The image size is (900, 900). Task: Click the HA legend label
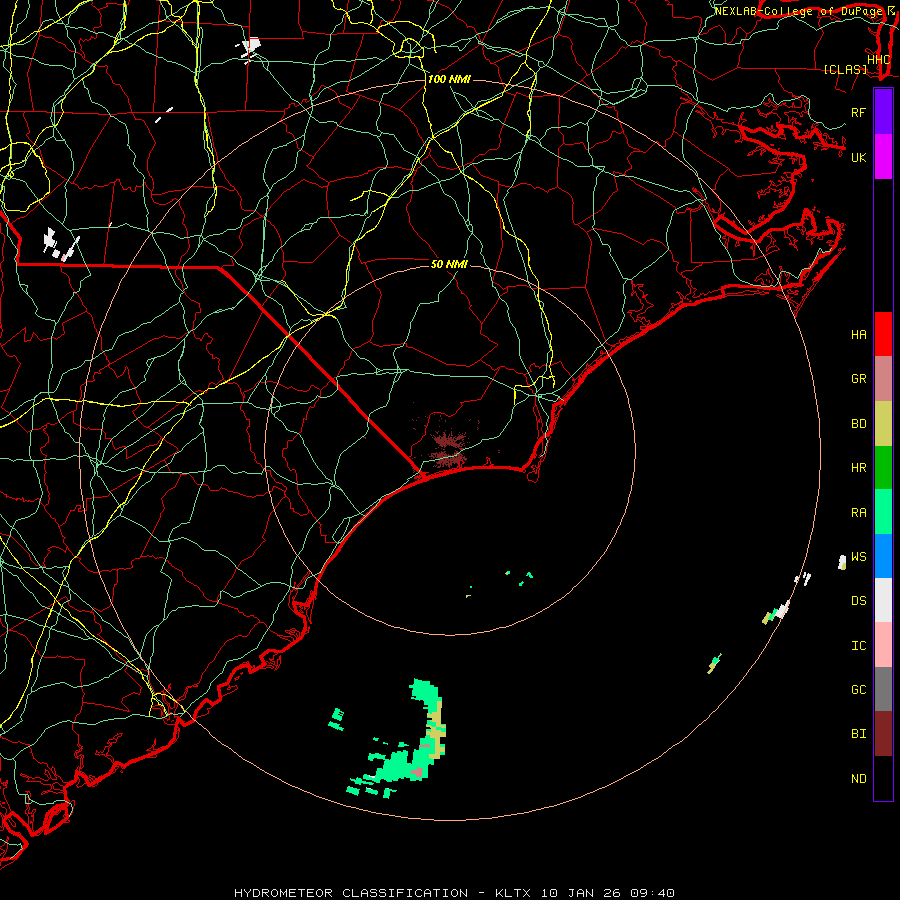click(x=859, y=335)
